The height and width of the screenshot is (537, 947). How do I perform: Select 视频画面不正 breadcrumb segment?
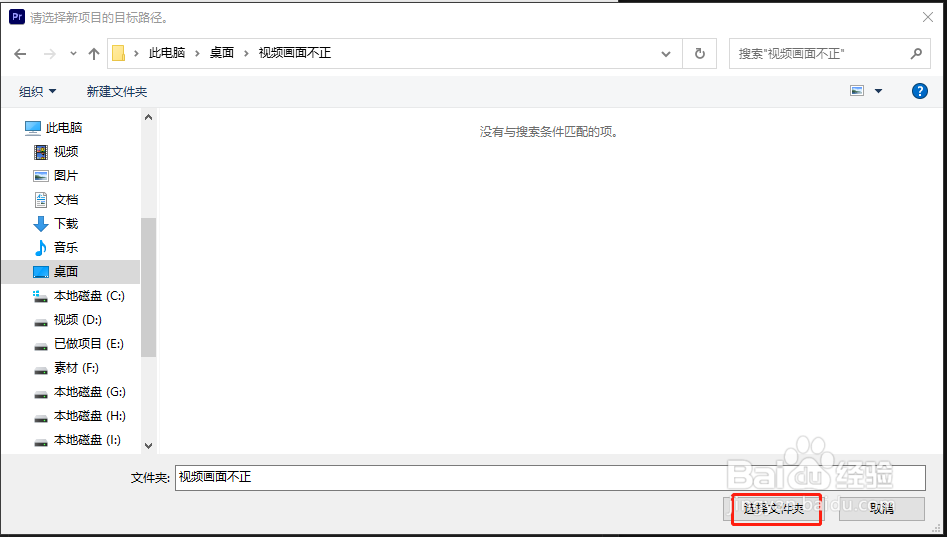coord(295,53)
